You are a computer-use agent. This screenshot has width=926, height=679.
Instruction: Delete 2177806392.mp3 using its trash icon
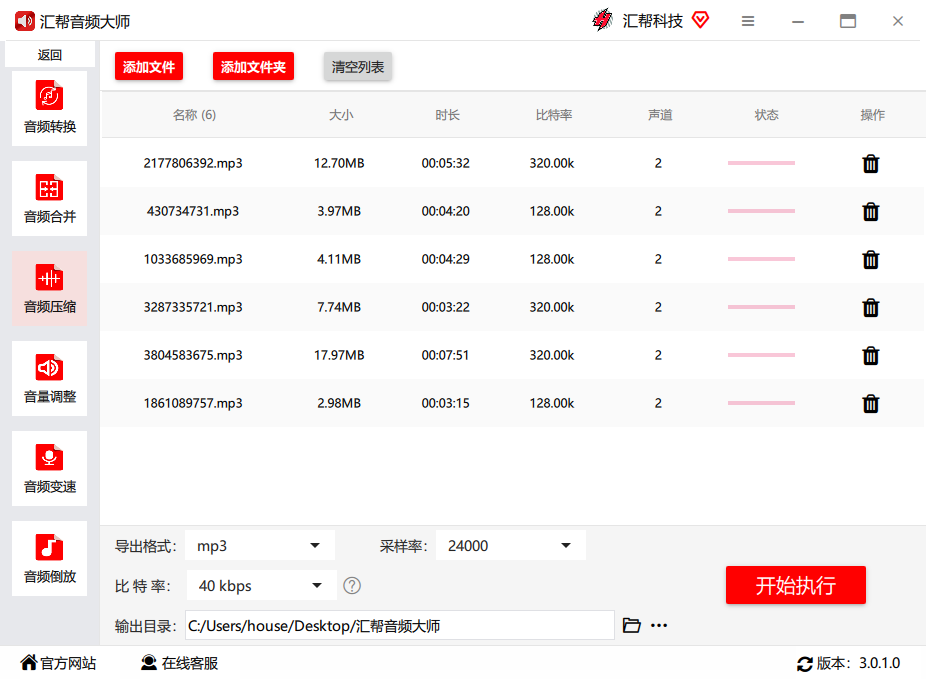[x=870, y=164]
